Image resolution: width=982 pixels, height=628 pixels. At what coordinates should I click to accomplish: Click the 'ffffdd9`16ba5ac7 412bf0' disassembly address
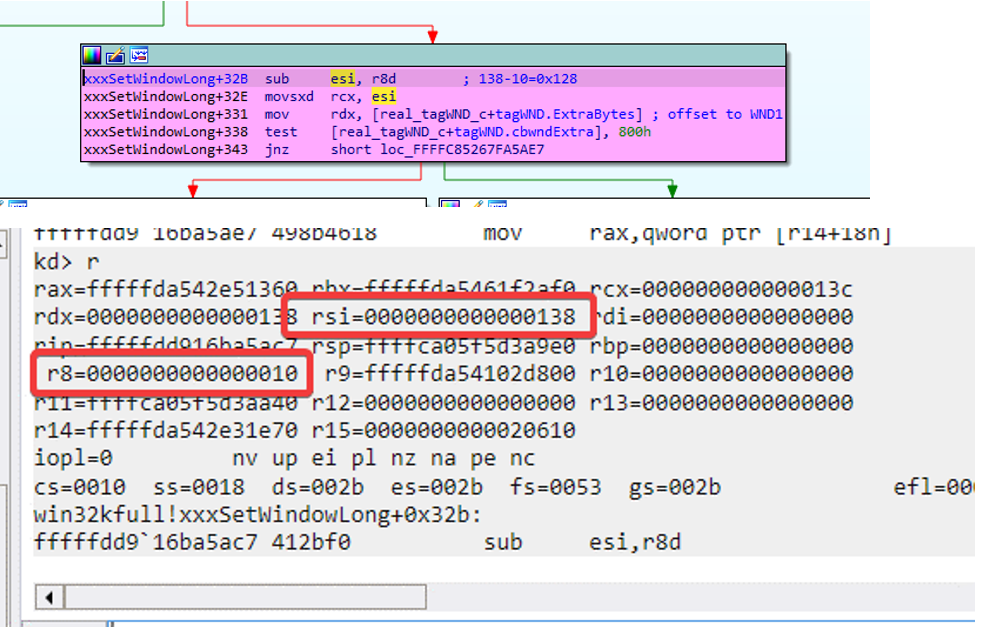[192, 542]
